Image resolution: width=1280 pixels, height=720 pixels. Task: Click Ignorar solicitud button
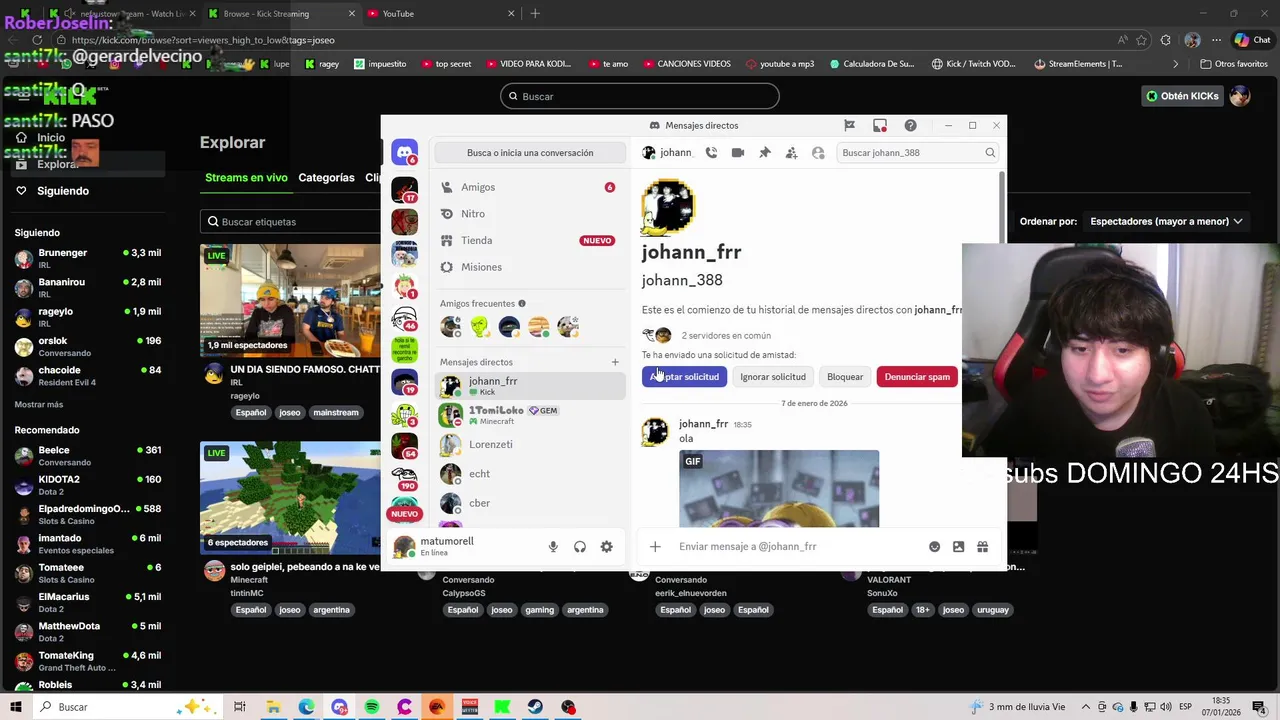(773, 377)
